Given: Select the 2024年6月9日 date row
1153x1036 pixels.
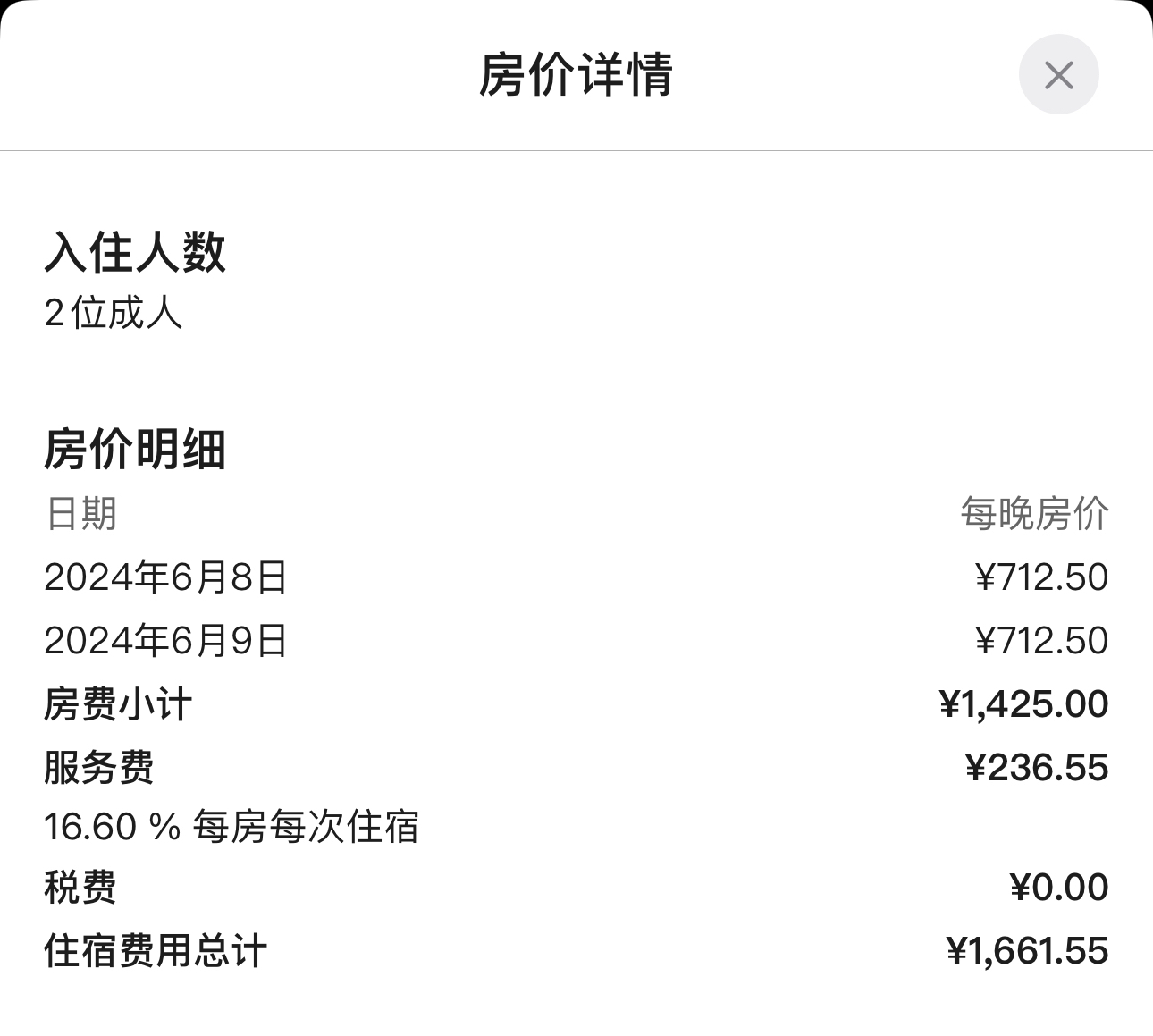Looking at the screenshot, I should [x=576, y=640].
